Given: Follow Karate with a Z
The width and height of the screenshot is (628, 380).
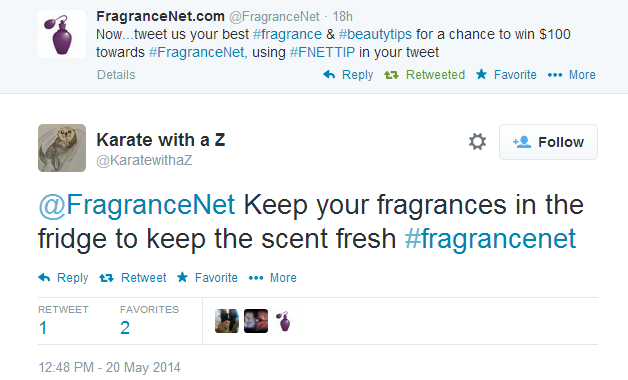Looking at the screenshot, I should [548, 142].
